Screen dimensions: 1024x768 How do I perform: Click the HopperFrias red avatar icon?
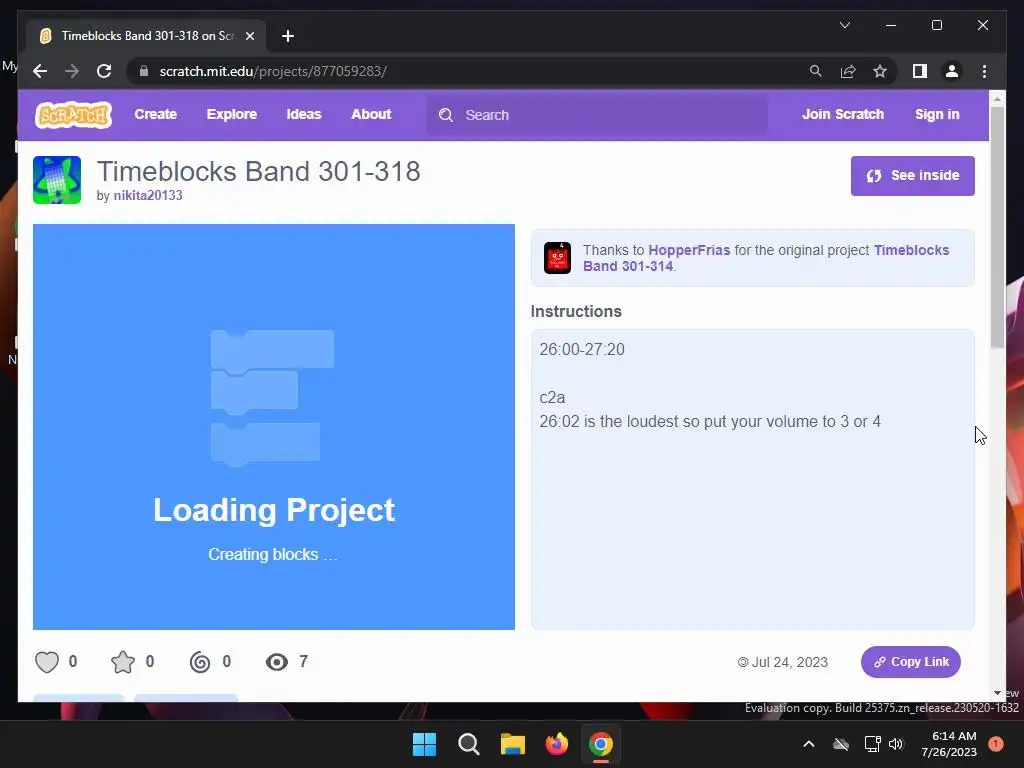pyautogui.click(x=557, y=257)
